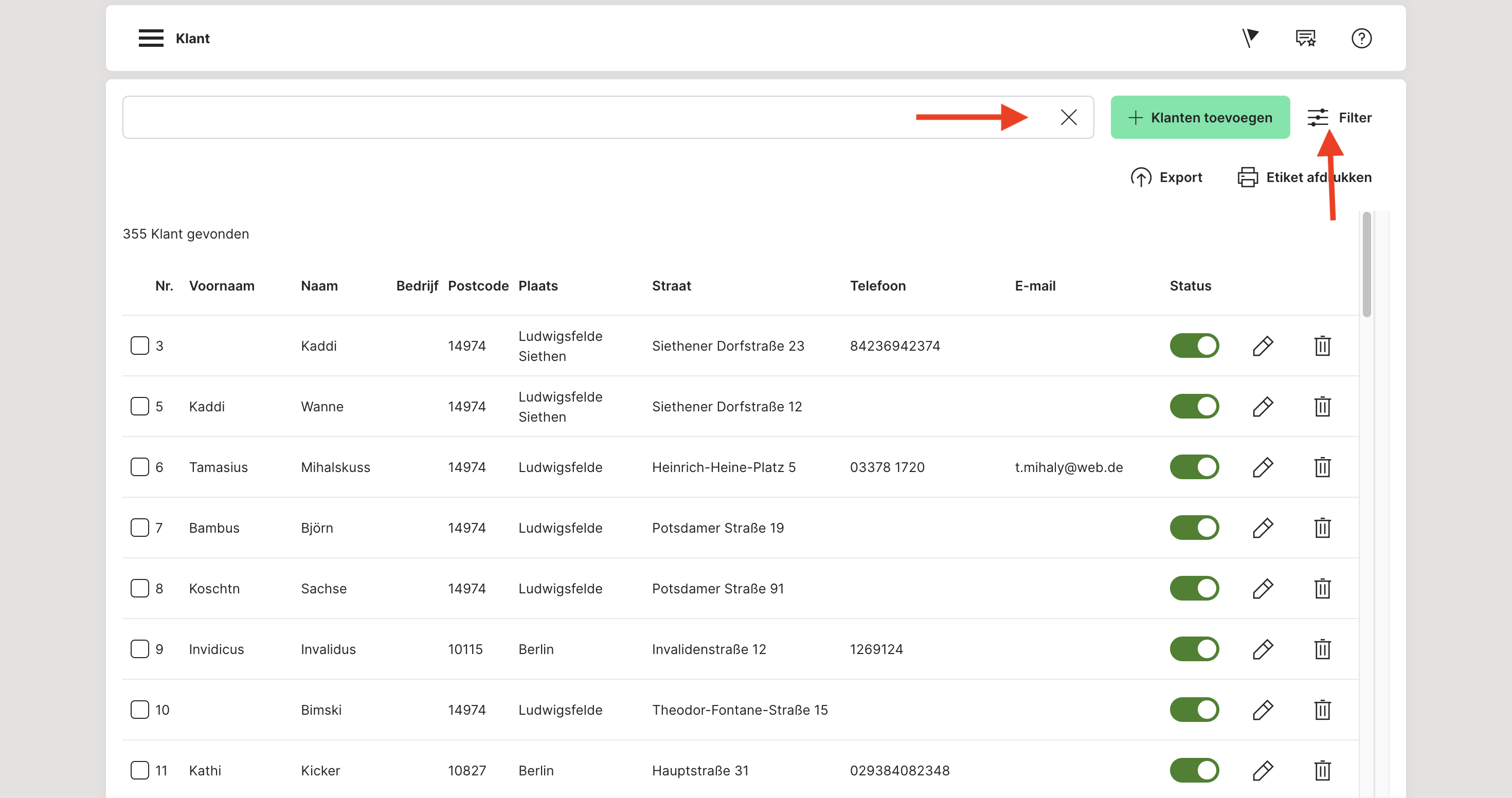Edit customer Invalidus row pencil
Screen dimensions: 1512x798
tap(1263, 649)
